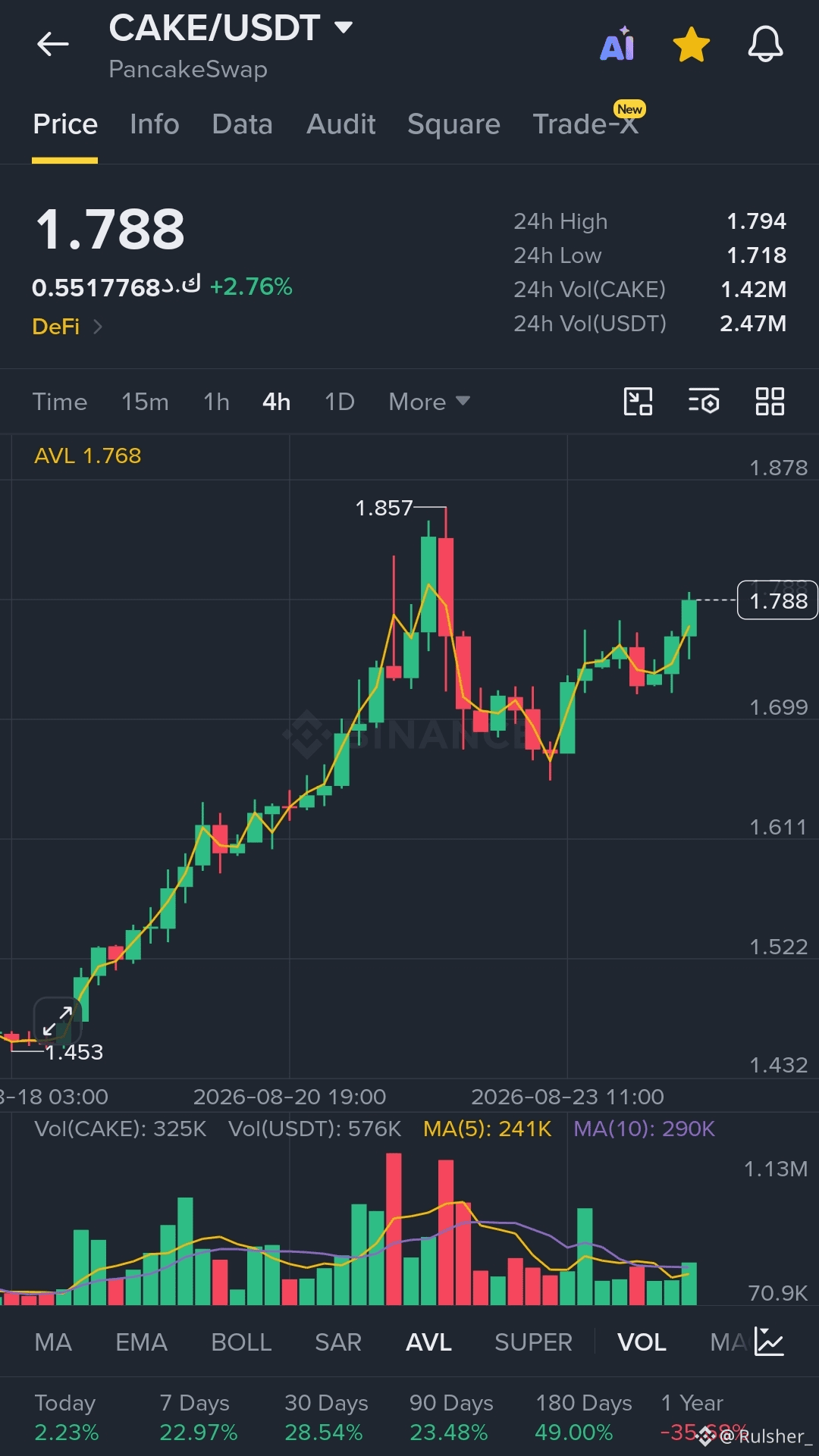The height and width of the screenshot is (1456, 819).
Task: Click the 24h High value 1.794
Action: [756, 221]
